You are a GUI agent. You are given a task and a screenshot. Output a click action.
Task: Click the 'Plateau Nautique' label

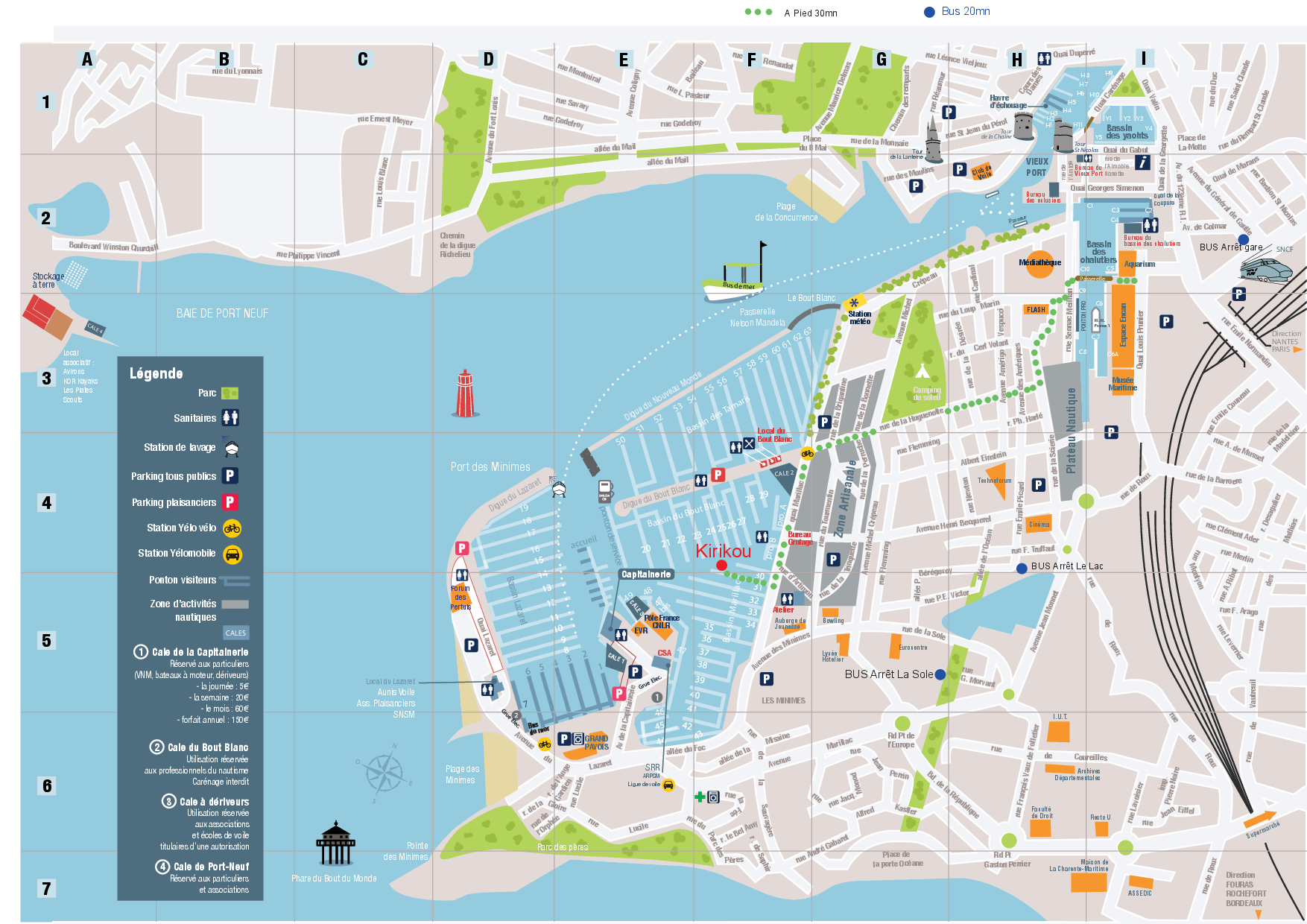(1071, 430)
